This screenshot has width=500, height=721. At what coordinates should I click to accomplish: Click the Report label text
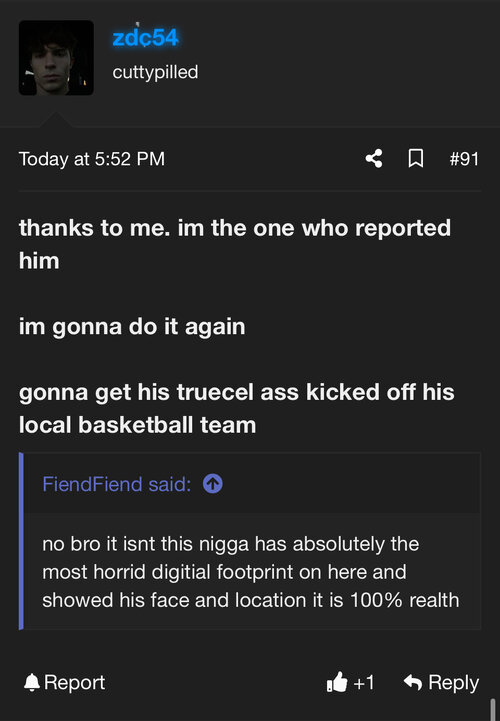75,682
